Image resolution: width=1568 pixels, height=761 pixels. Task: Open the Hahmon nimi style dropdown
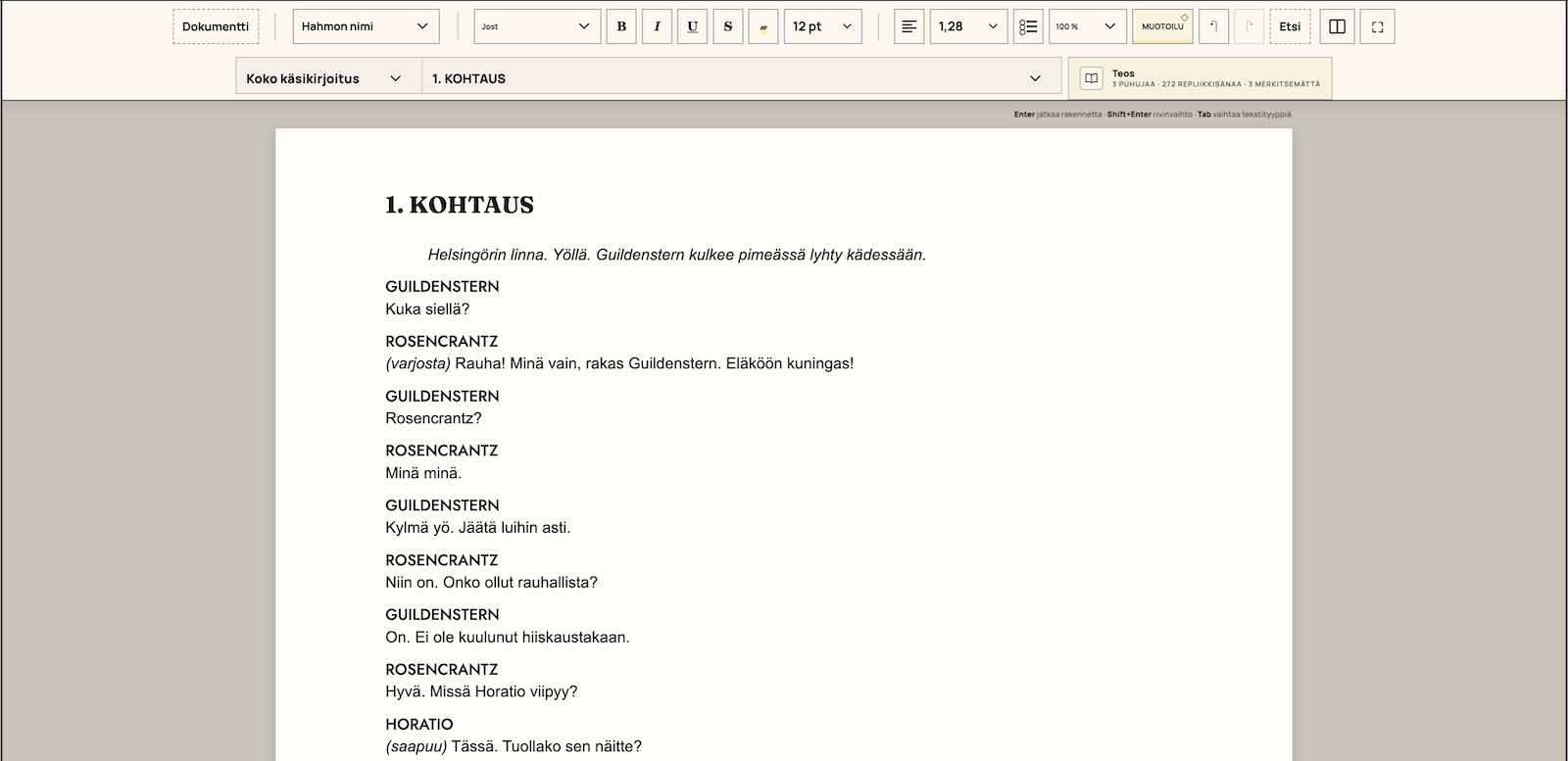[x=366, y=26]
